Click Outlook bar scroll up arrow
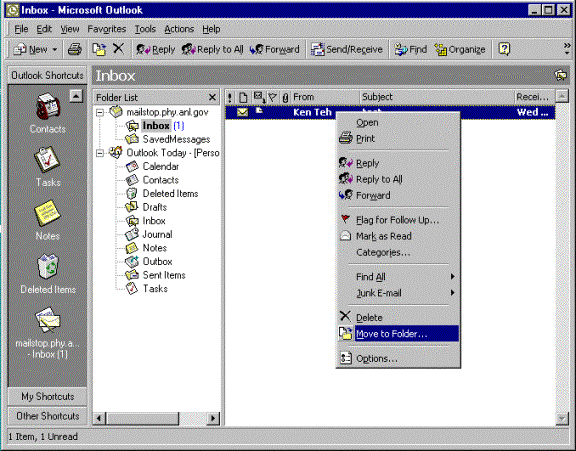Screen dimensions: 576x451 click(x=76, y=96)
